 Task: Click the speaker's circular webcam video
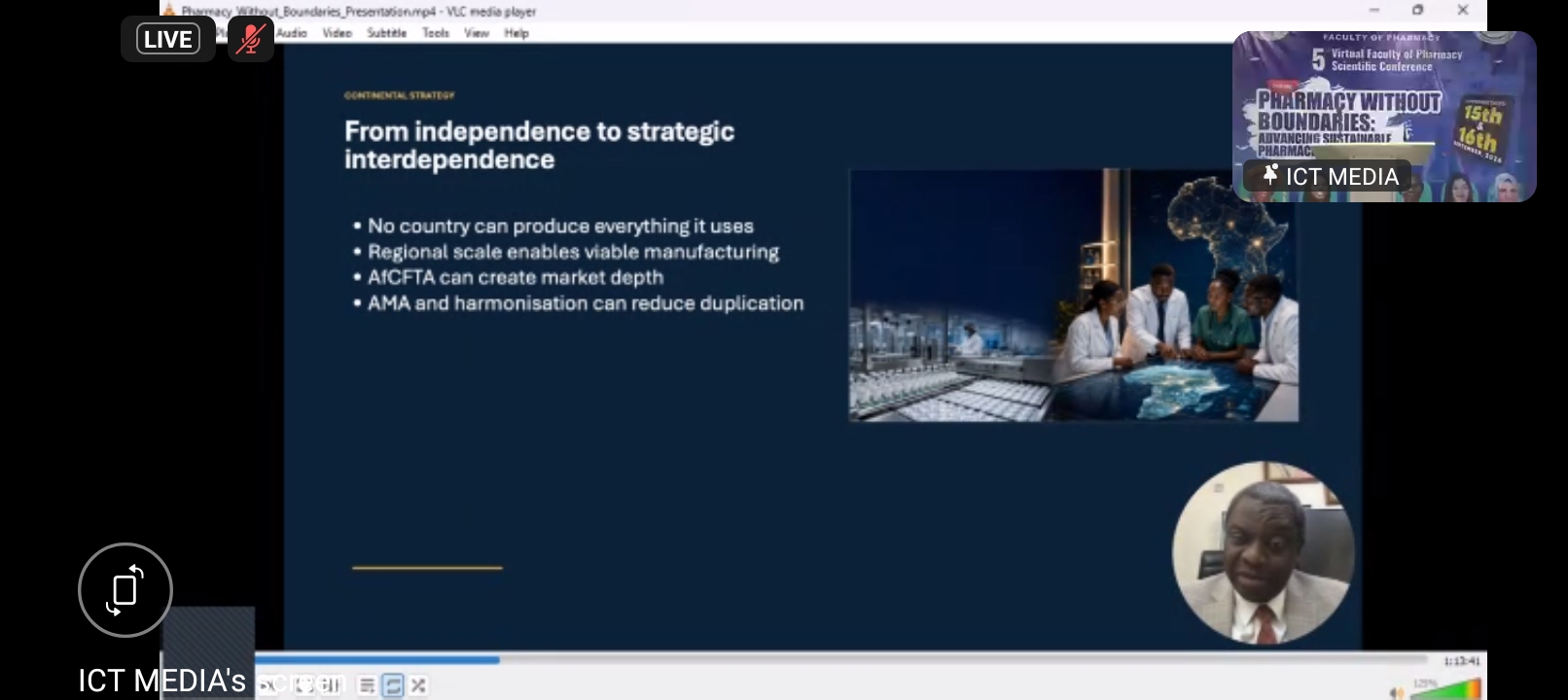tap(1263, 553)
